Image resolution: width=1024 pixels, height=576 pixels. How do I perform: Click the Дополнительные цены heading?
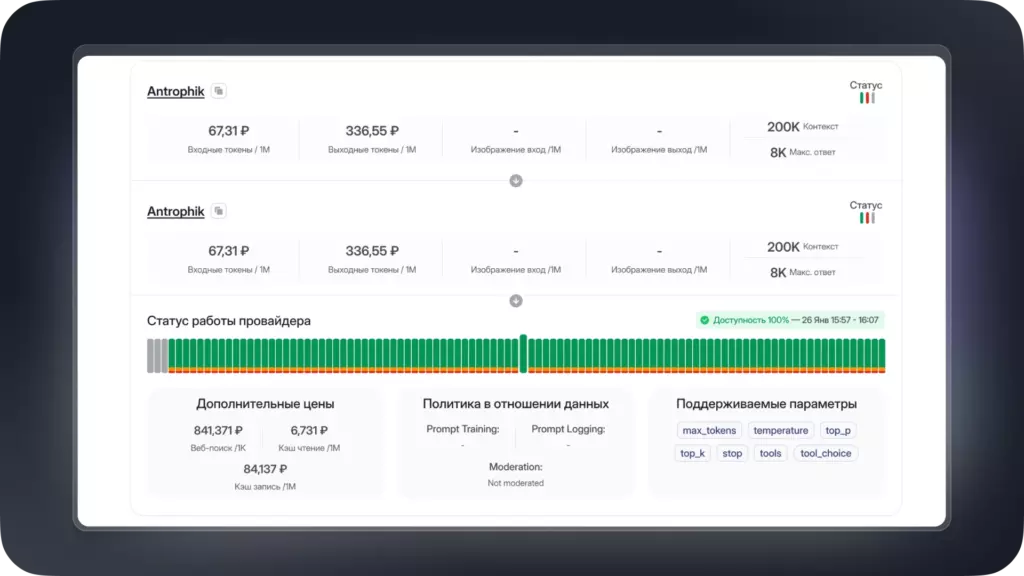coord(265,404)
